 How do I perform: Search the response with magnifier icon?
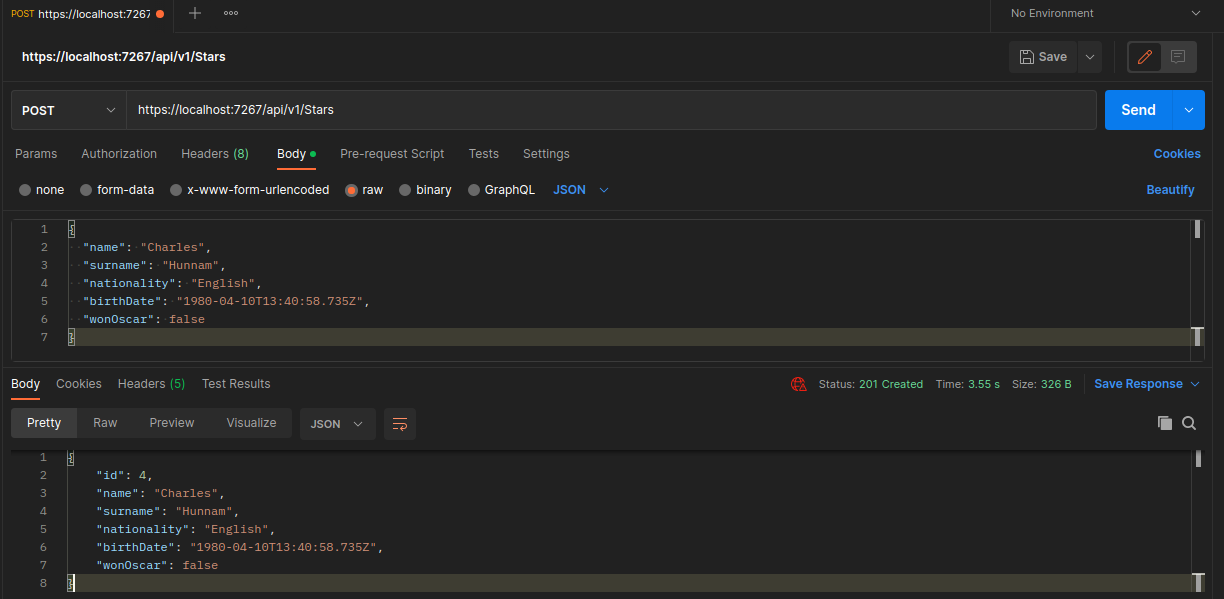(x=1189, y=423)
